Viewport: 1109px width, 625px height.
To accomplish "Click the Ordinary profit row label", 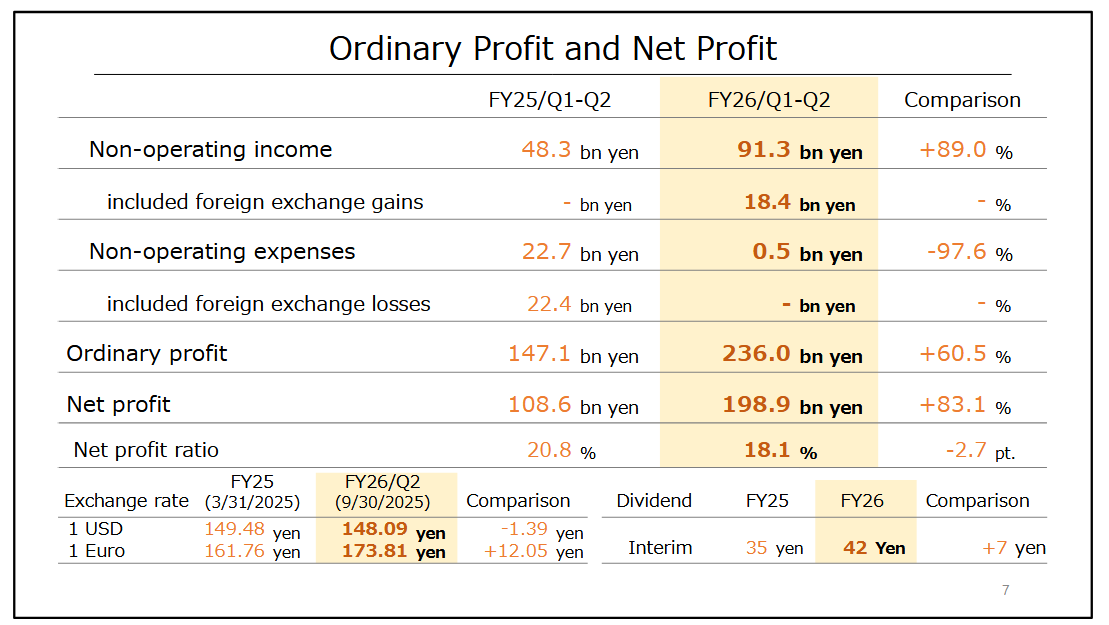I will pos(147,354).
